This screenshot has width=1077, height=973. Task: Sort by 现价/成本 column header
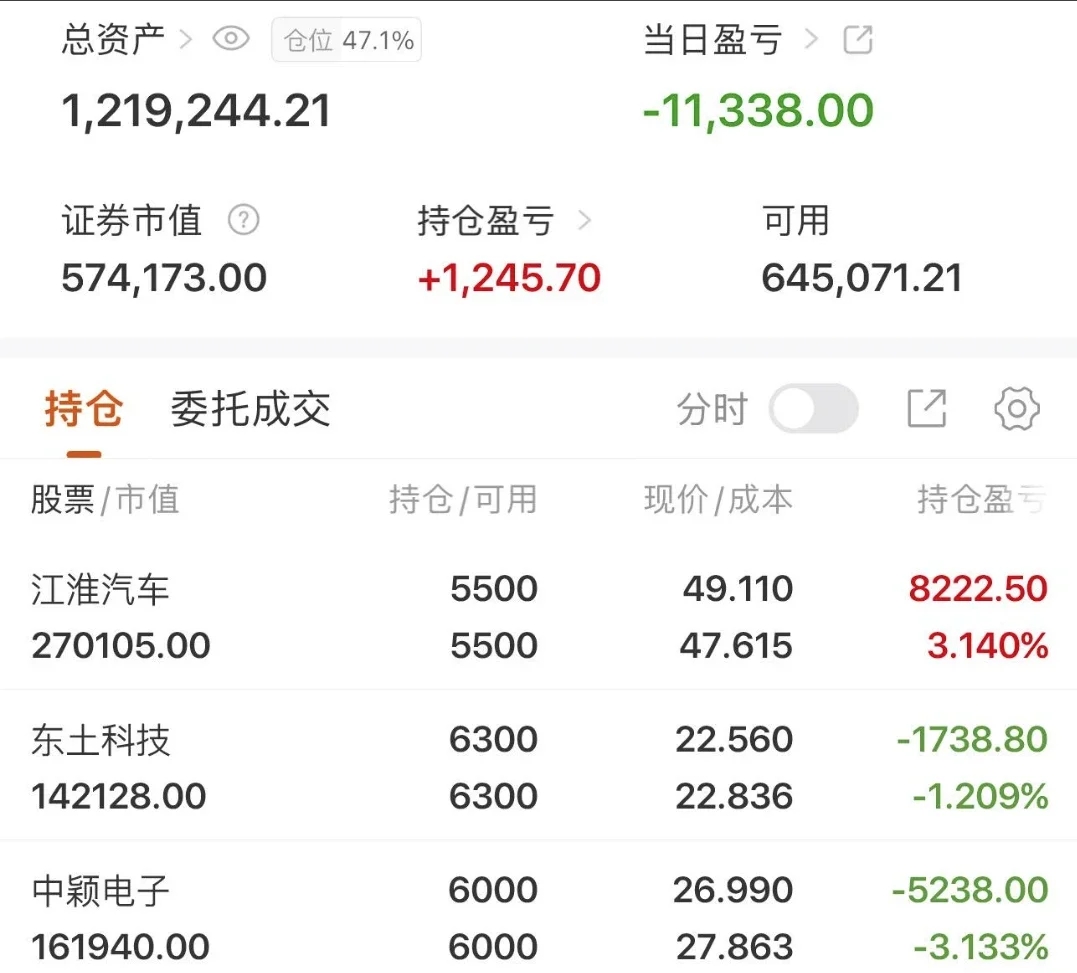pyautogui.click(x=718, y=499)
